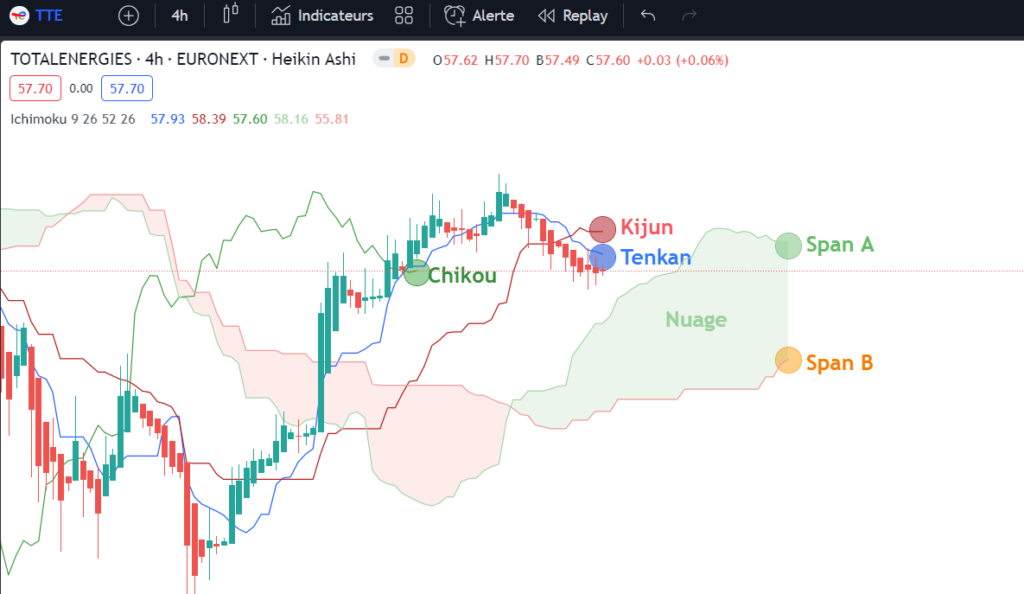Expand the Ichimoku 9 26 52 26 settings

coord(75,120)
